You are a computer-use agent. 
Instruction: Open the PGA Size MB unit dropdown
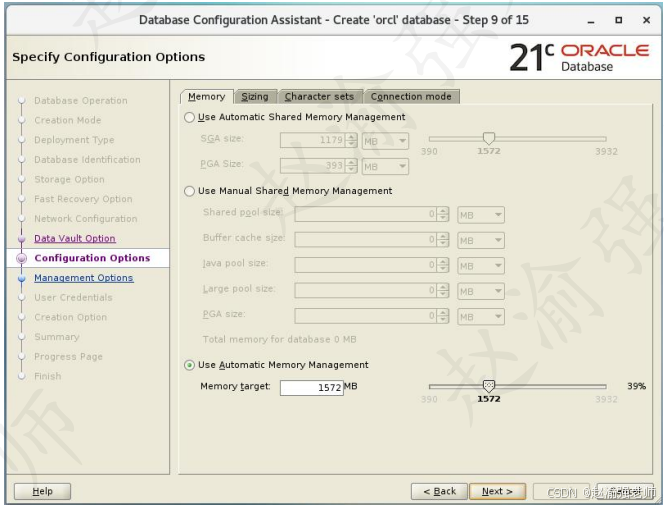tap(385, 166)
